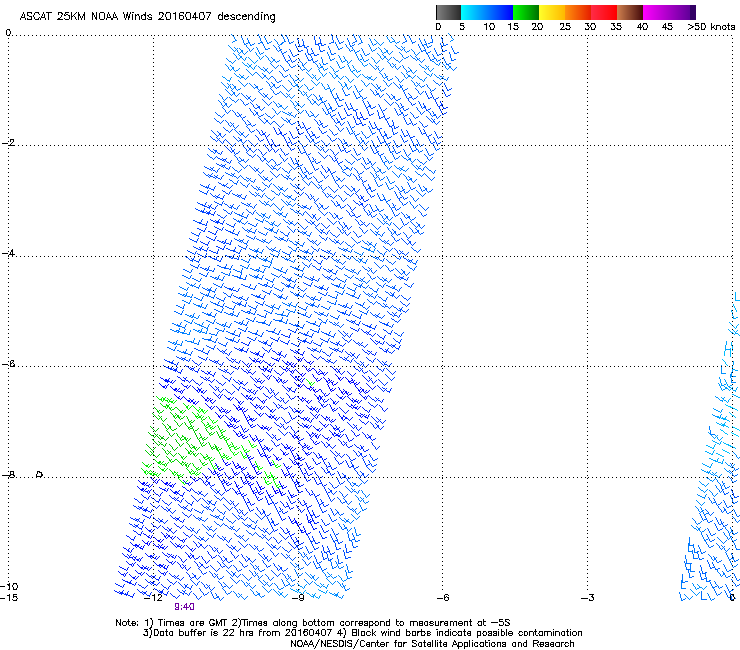740x650 pixels.
Task: Select the green 15-20 knots color bar segment
Action: click(x=526, y=12)
